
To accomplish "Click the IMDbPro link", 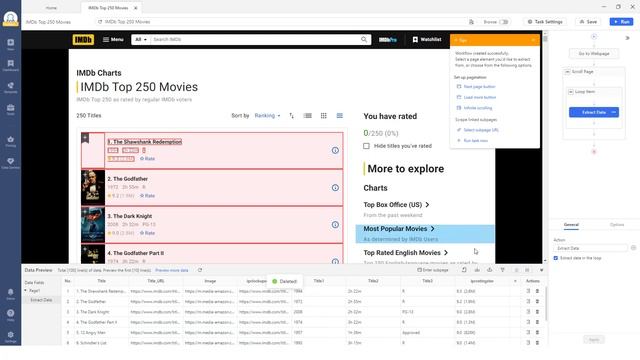I will coord(388,40).
